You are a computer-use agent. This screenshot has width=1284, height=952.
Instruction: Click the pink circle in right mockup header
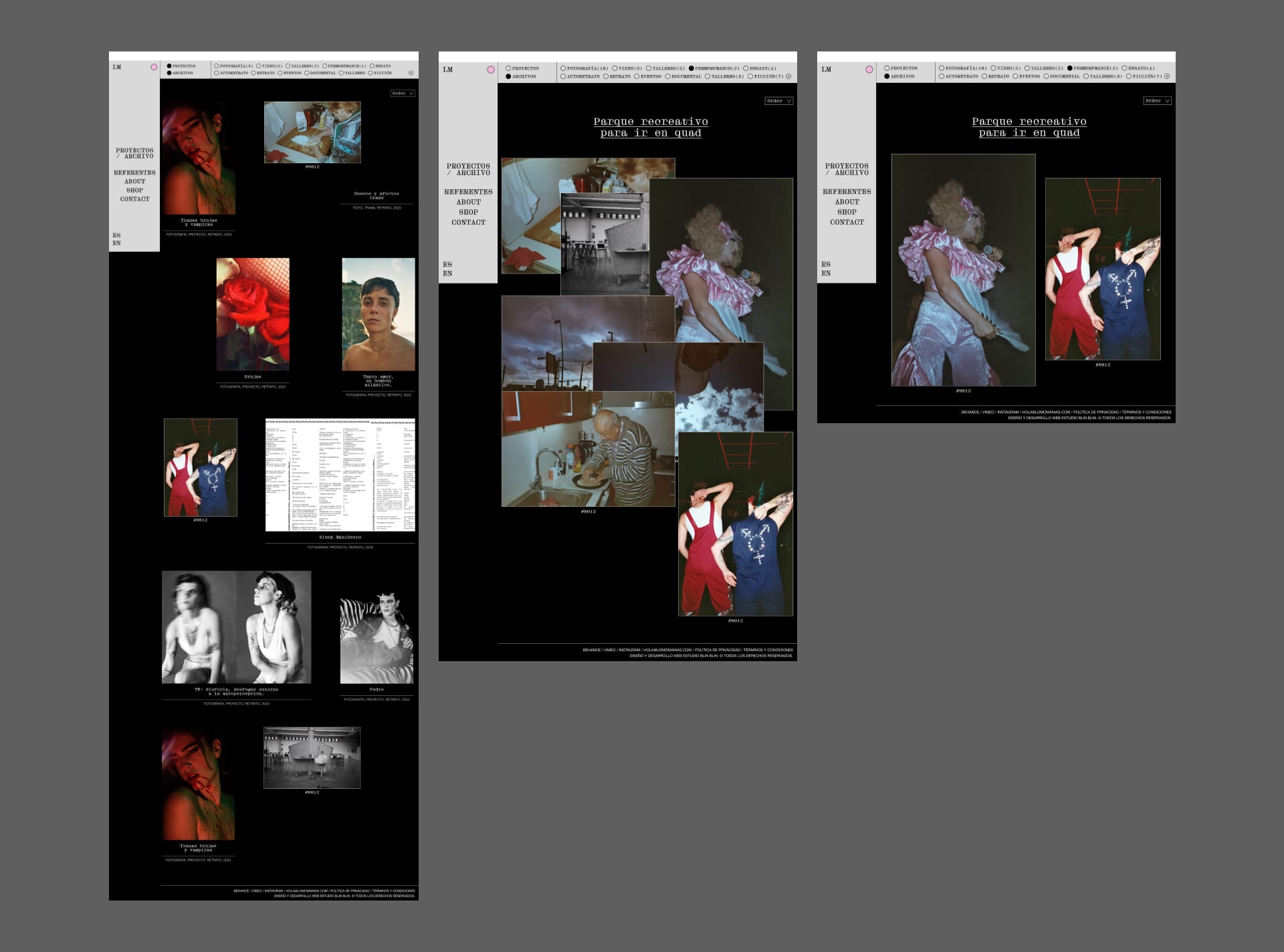pos(869,70)
